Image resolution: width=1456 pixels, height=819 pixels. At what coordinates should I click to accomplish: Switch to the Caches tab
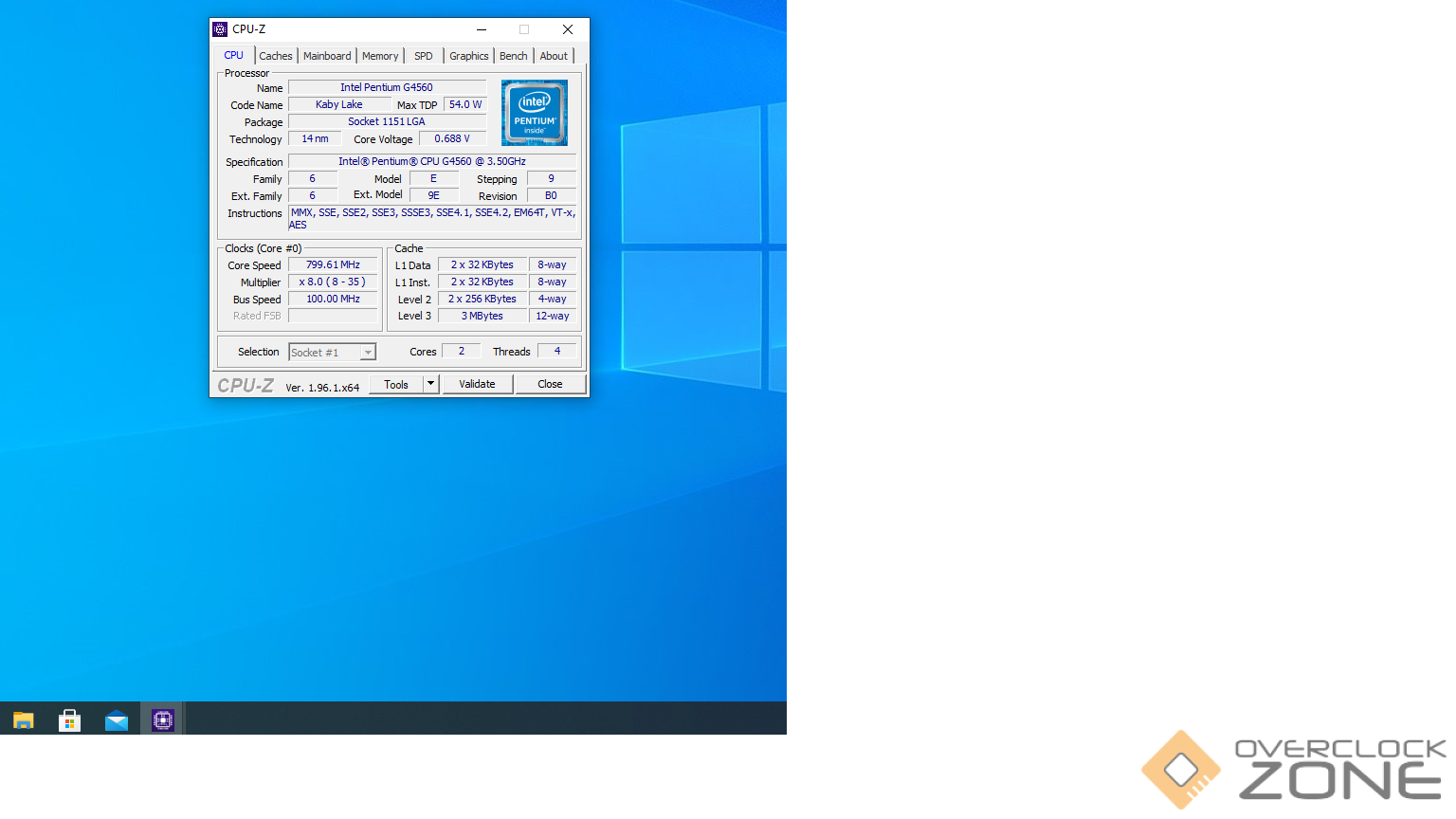coord(276,56)
